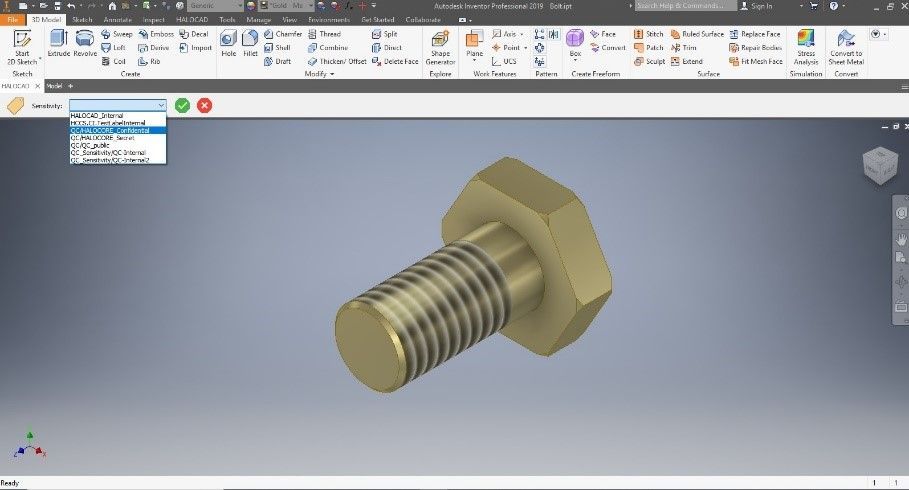Select the Emboss tool
909x490 pixels.
pyautogui.click(x=156, y=34)
